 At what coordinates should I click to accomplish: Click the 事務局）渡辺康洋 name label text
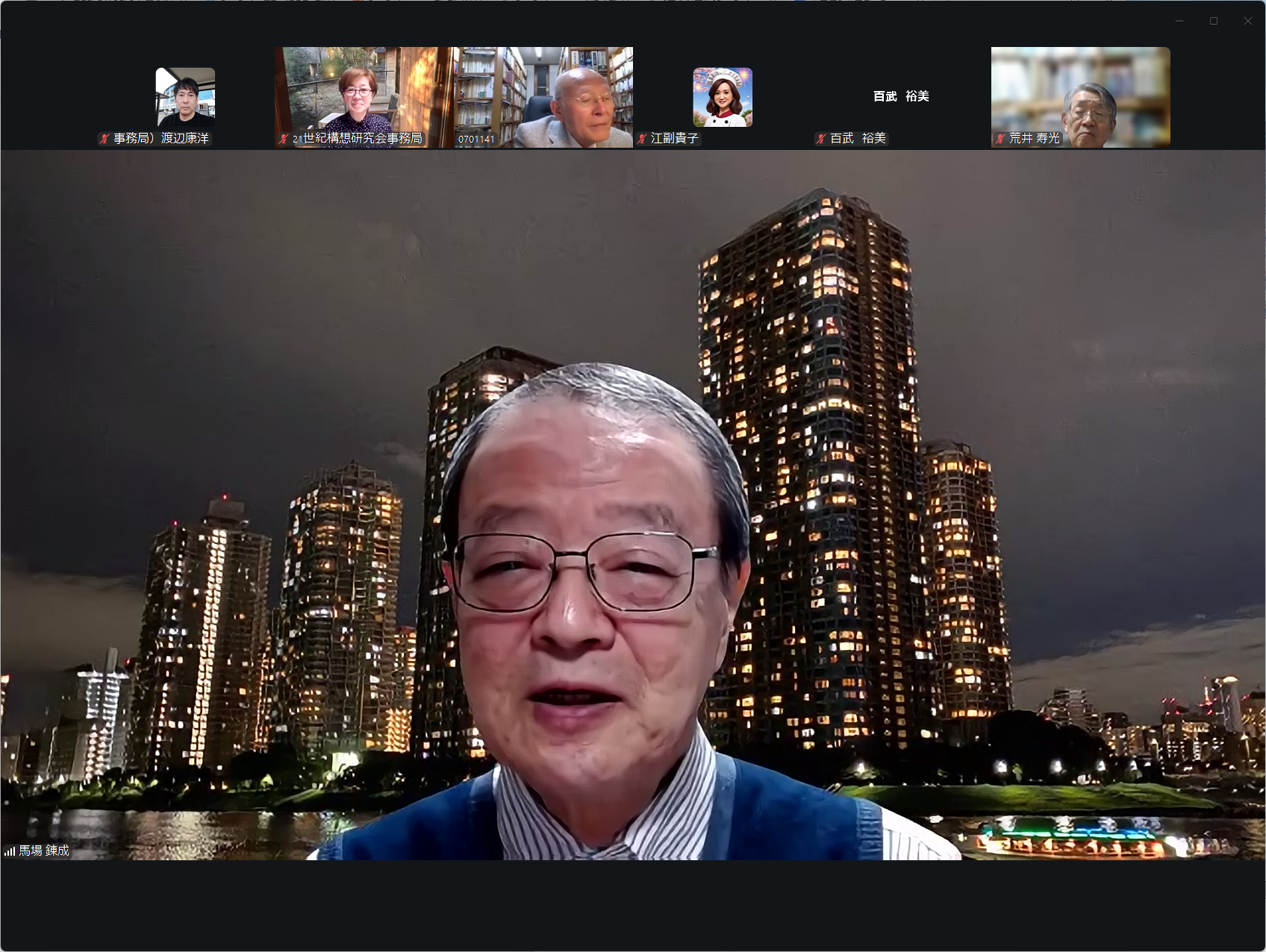(x=161, y=139)
